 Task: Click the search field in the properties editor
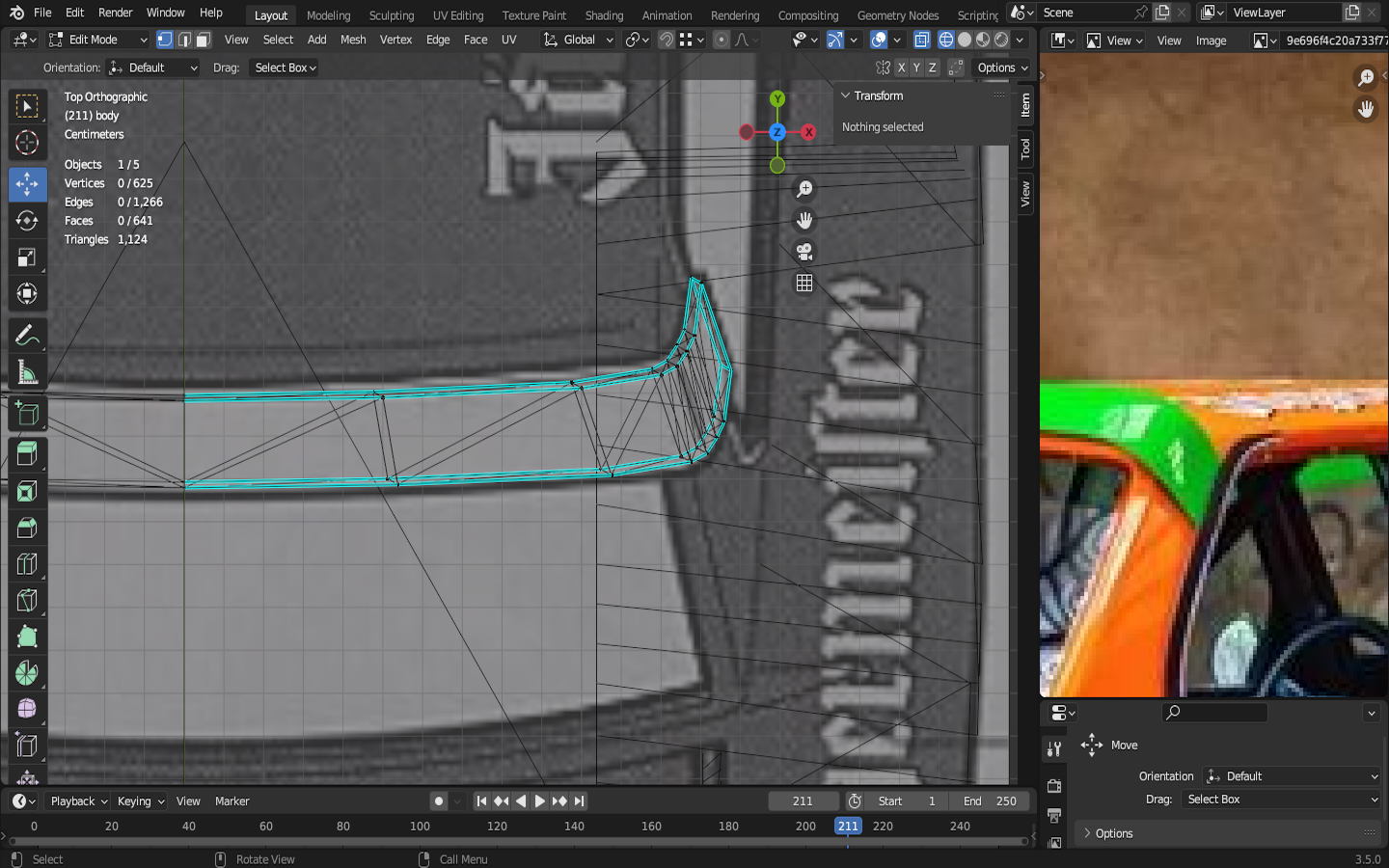pyautogui.click(x=1214, y=713)
